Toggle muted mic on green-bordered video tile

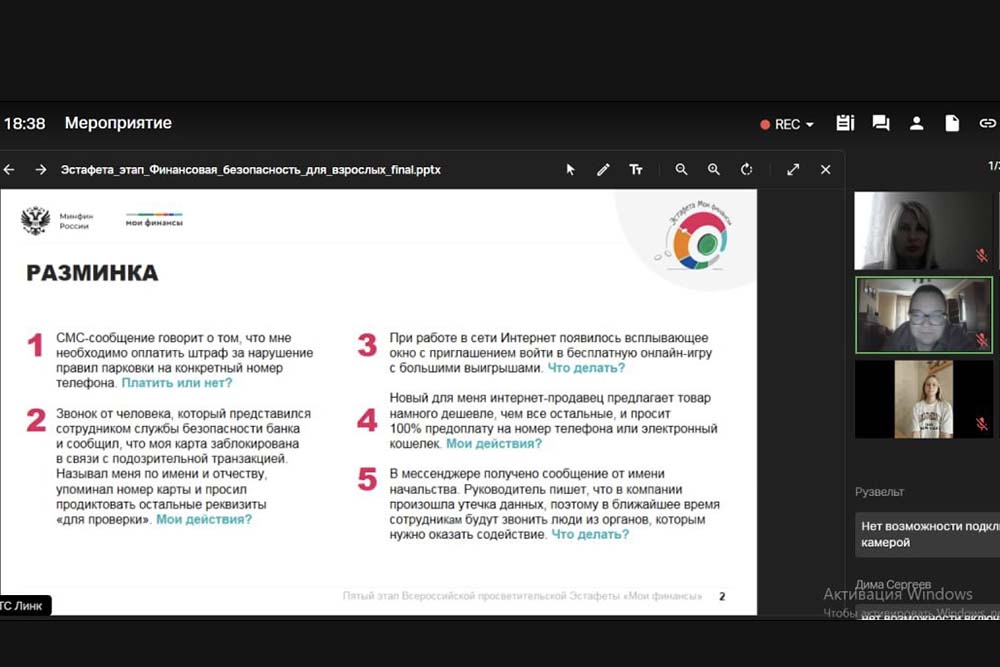(x=981, y=340)
